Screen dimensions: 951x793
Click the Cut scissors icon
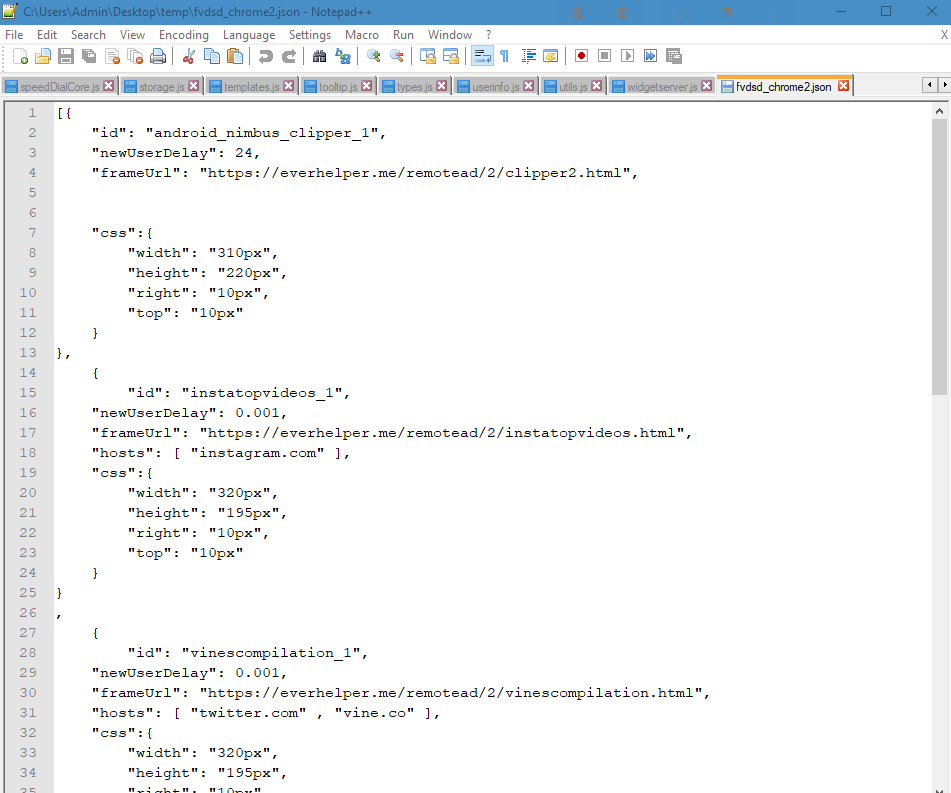coord(188,56)
